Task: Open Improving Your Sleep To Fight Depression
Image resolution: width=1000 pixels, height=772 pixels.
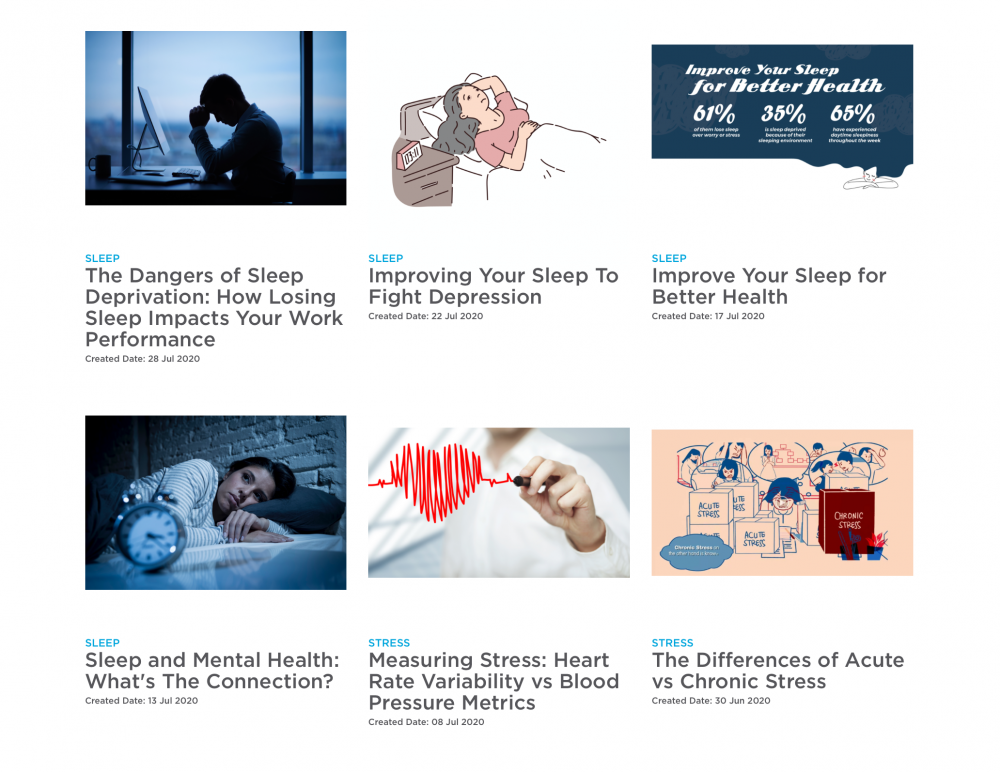Action: coord(493,286)
